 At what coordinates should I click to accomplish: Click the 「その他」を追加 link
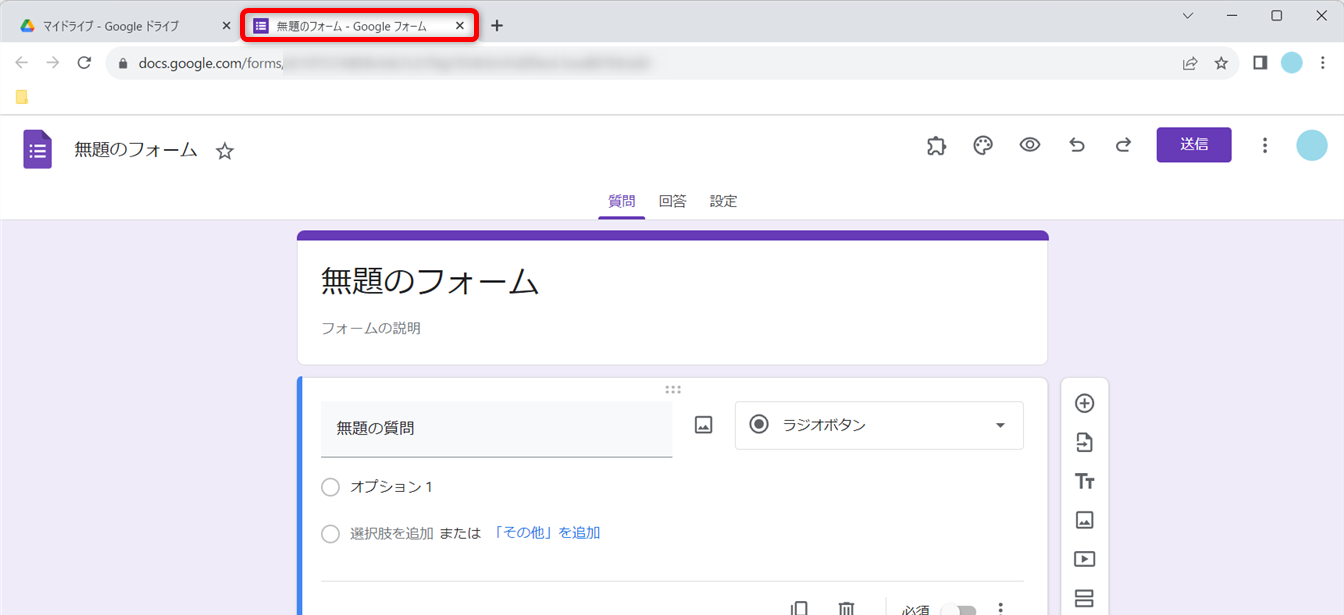[546, 533]
